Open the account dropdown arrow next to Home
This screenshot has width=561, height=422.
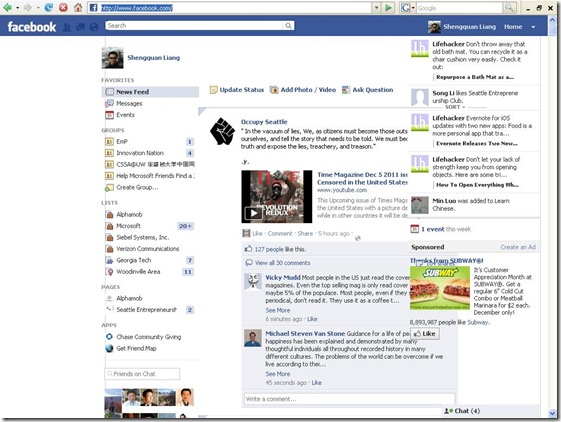(533, 27)
